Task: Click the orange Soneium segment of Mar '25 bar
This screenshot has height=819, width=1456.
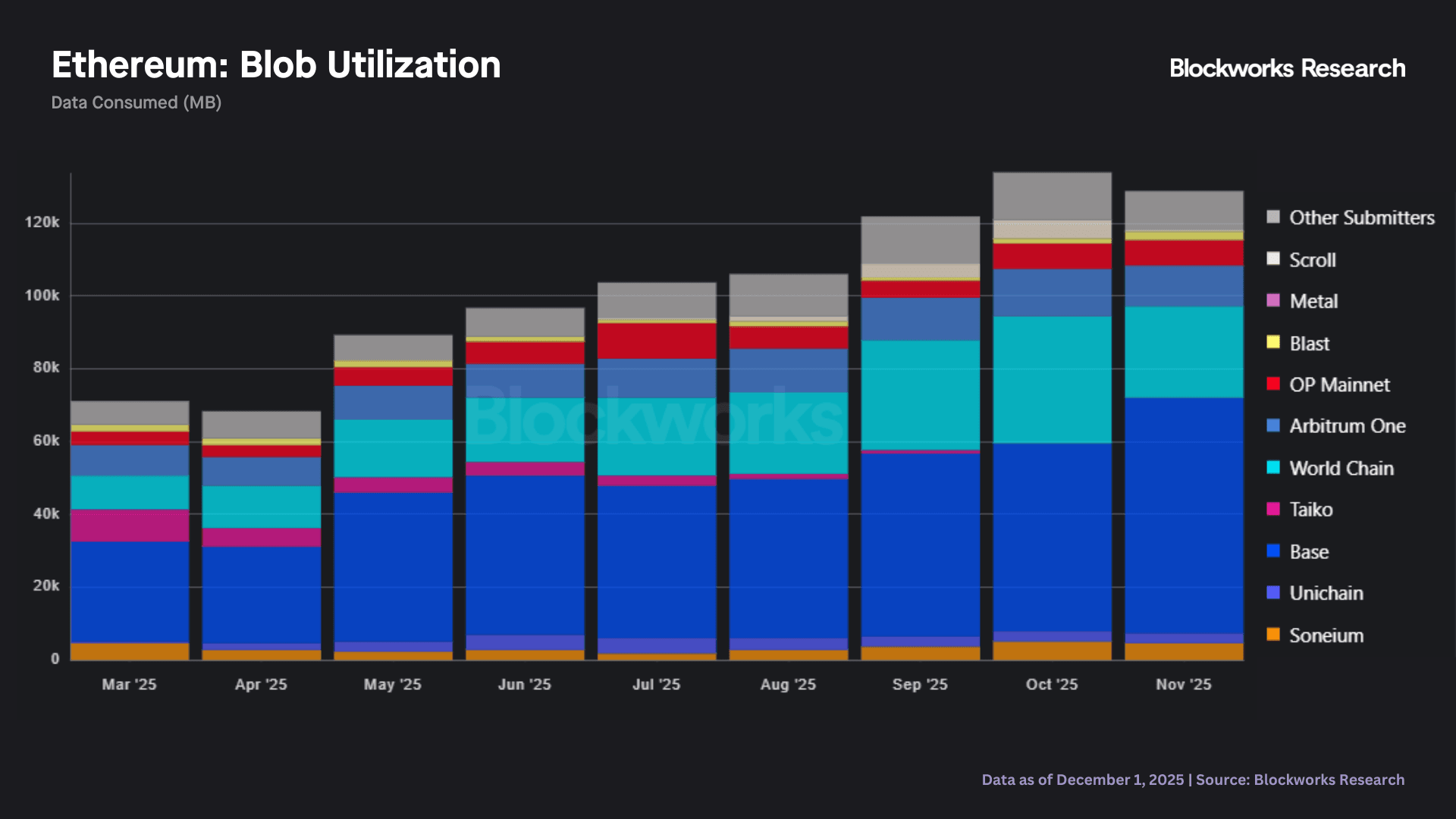Action: tap(130, 651)
